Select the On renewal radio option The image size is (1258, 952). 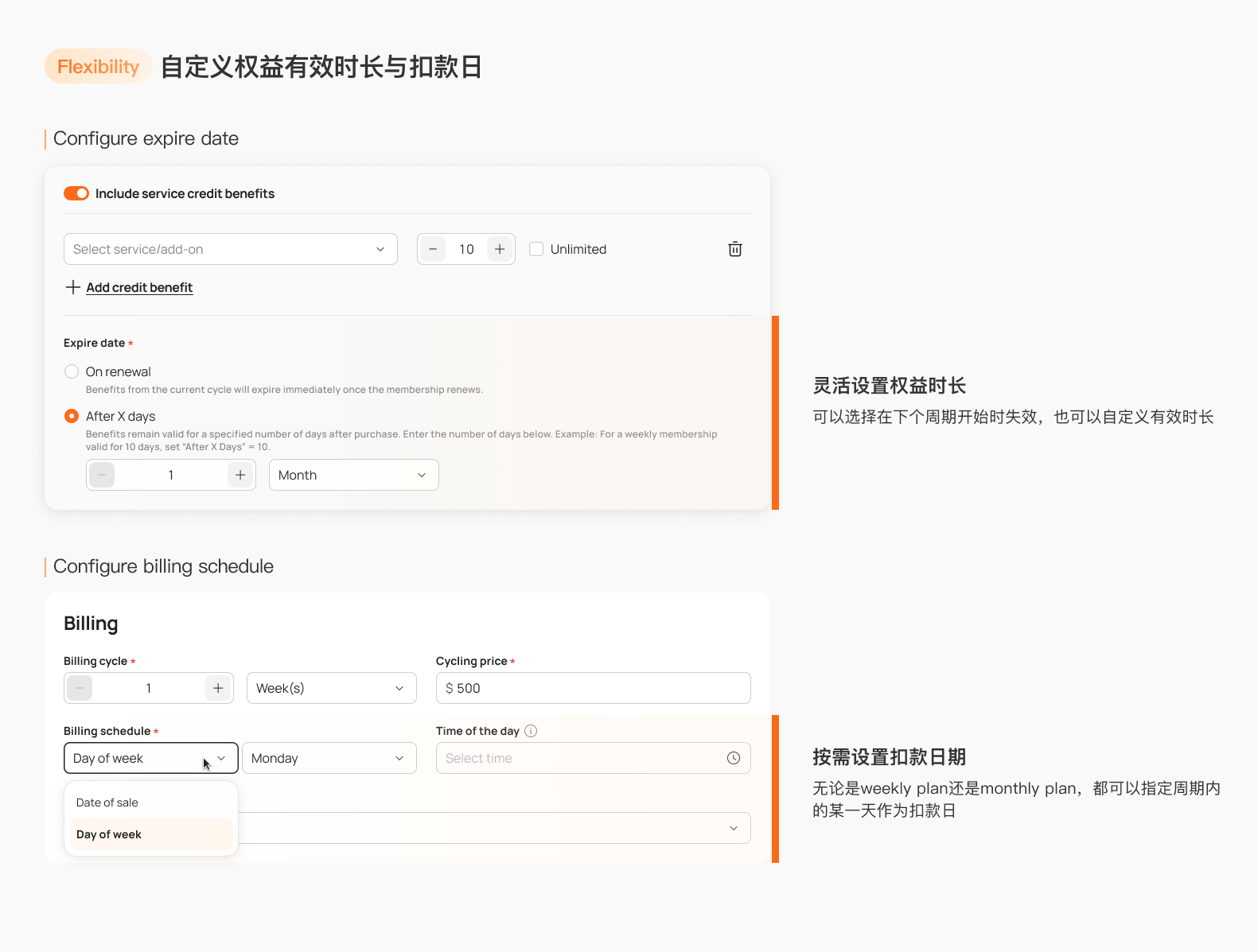(72, 371)
